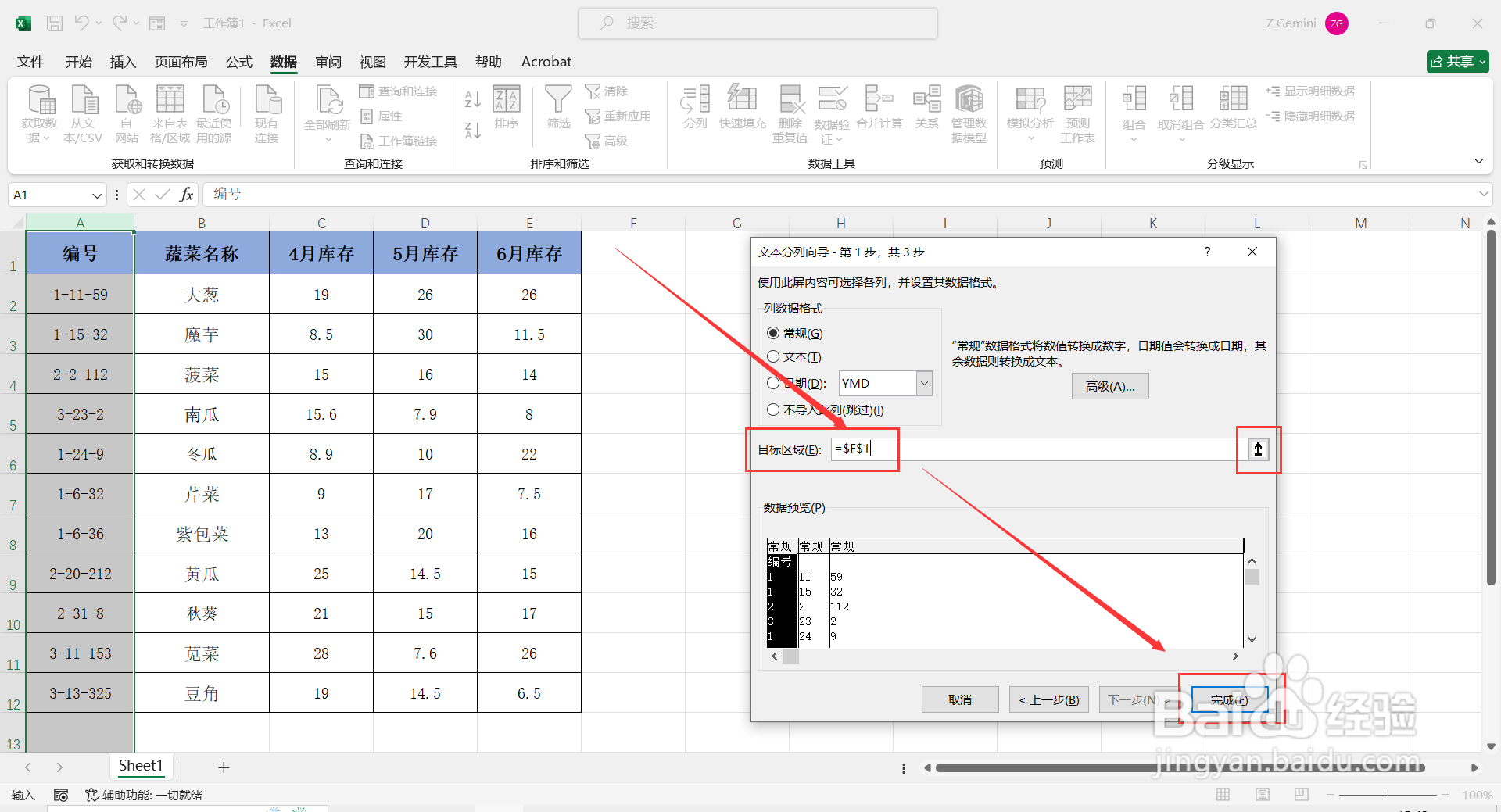Select the Sheet1 tab
This screenshot has width=1501, height=812.
click(141, 766)
